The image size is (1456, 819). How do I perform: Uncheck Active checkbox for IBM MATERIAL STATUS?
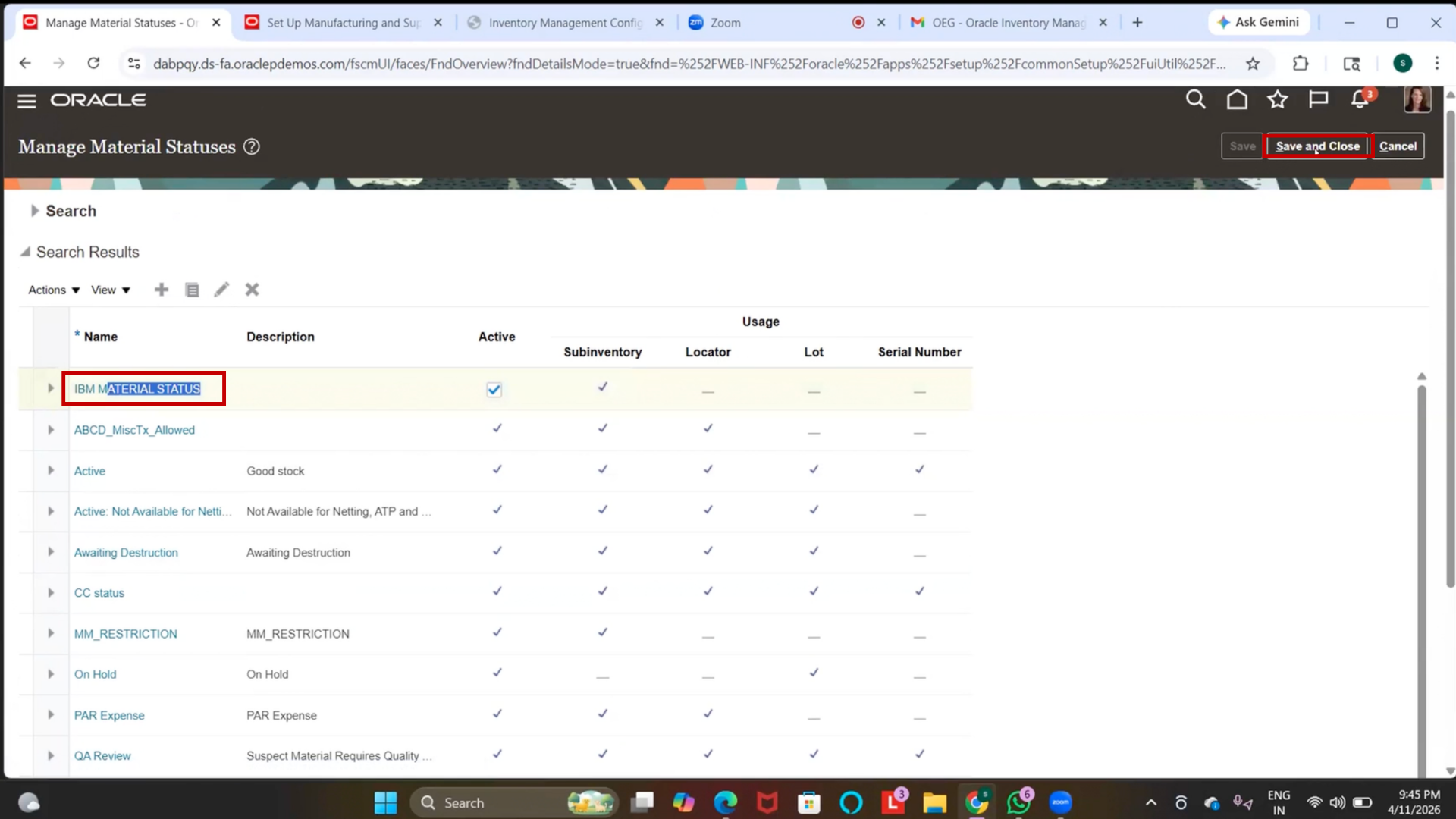click(494, 390)
